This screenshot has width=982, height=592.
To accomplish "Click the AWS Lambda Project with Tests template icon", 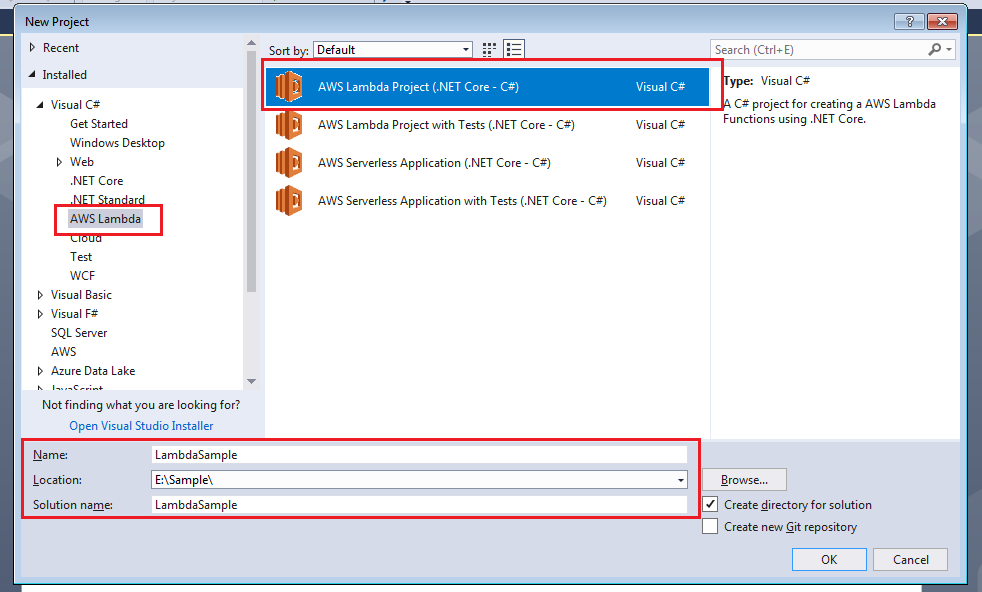I will coord(289,124).
